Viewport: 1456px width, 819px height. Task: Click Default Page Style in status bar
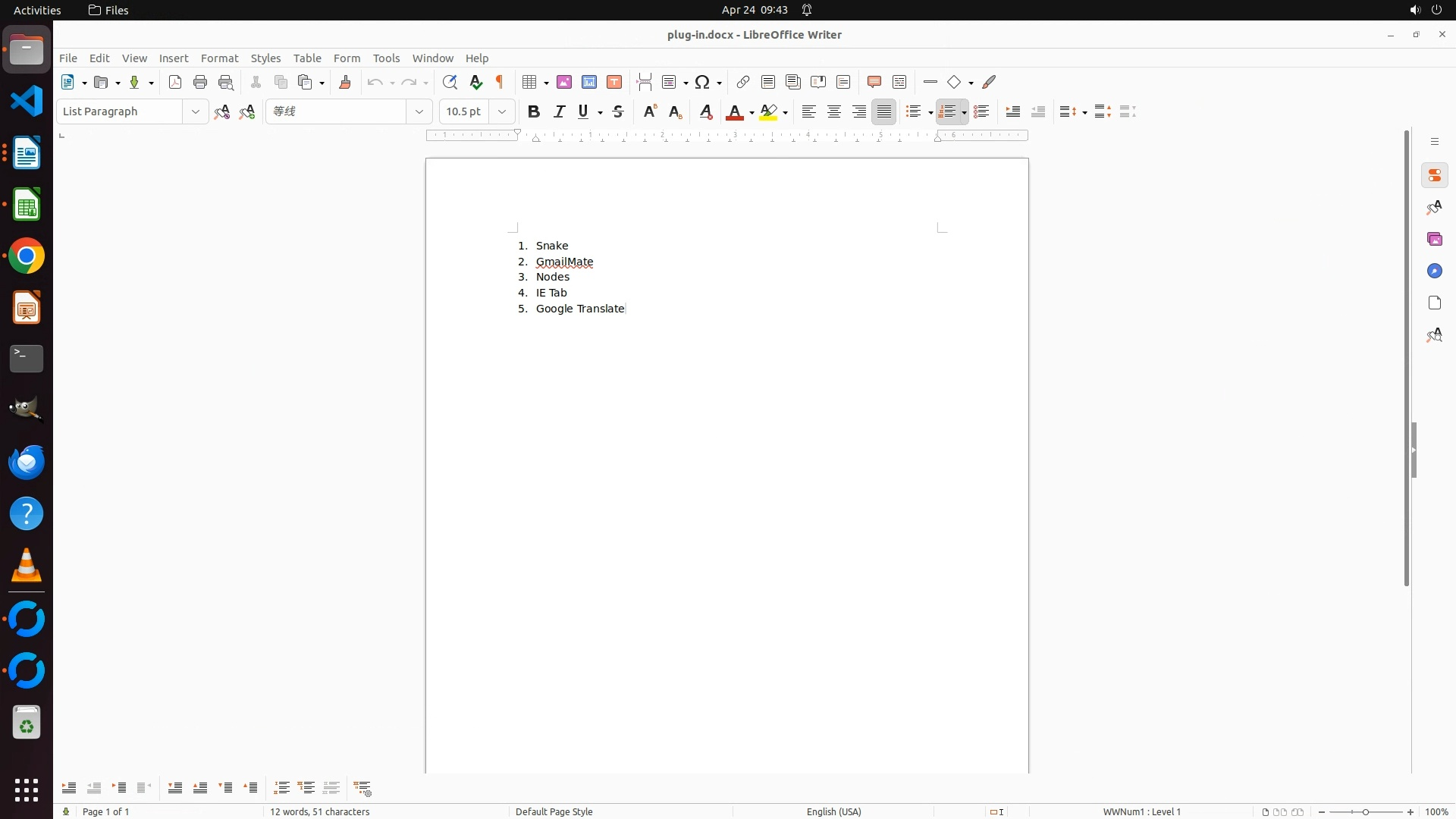pos(554,811)
